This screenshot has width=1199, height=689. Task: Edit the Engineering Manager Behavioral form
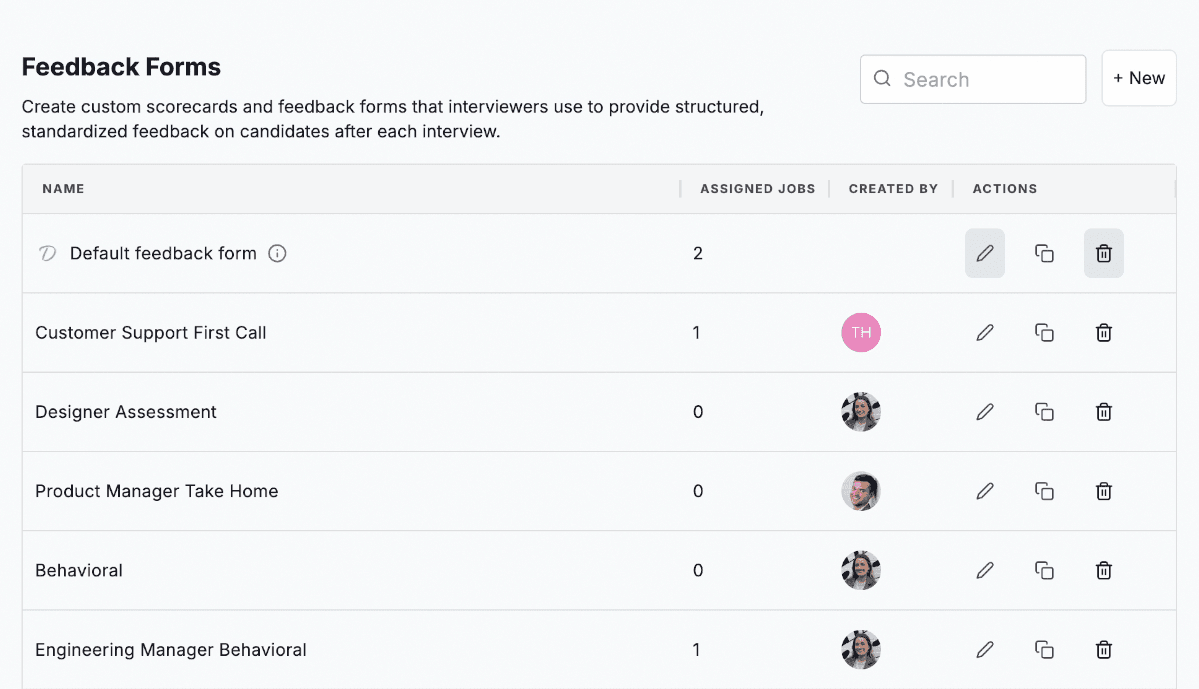(985, 650)
